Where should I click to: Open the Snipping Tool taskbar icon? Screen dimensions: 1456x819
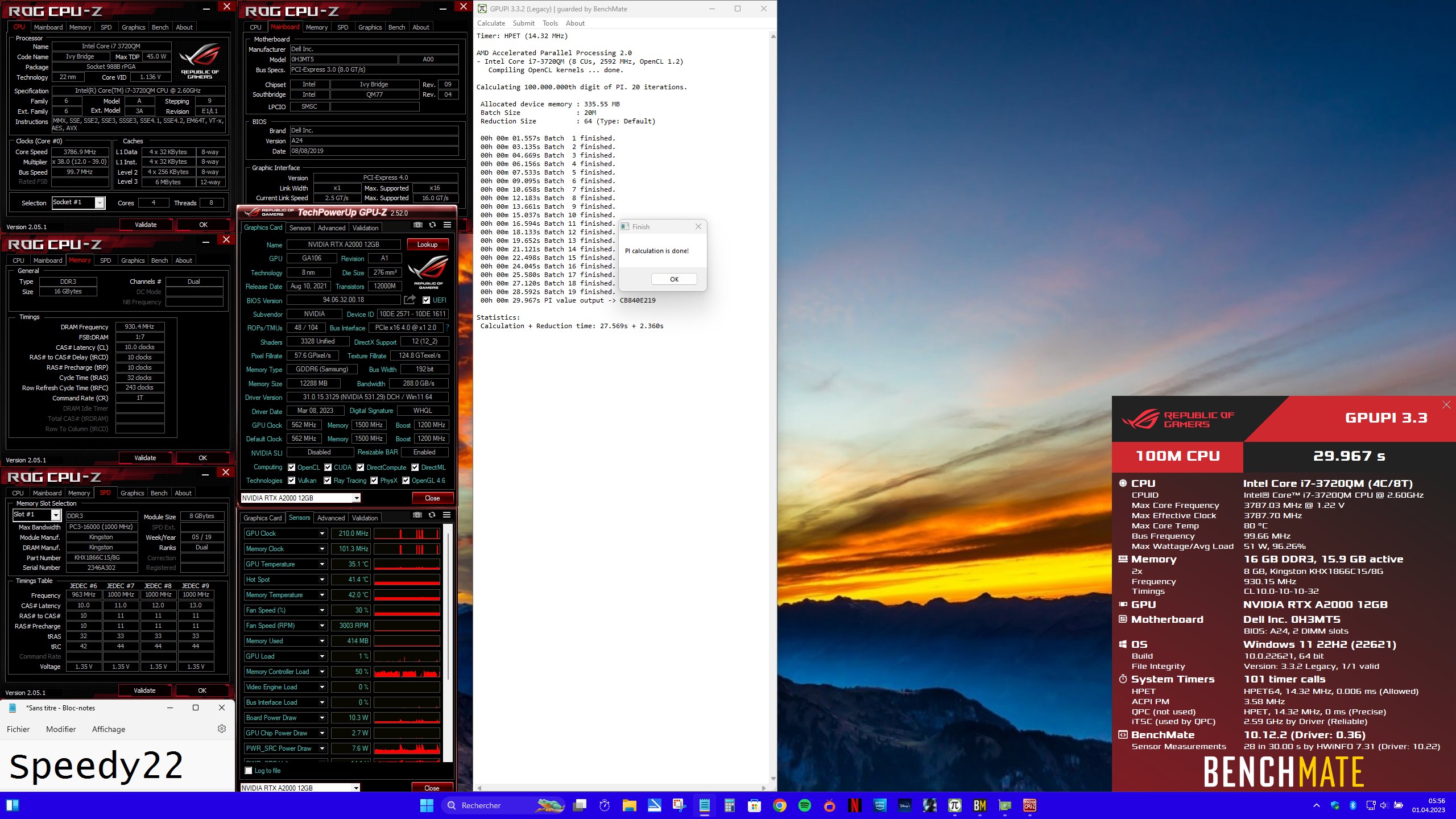[x=679, y=805]
